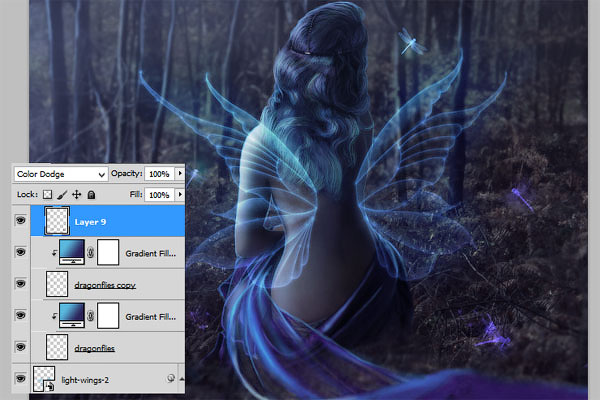Select the lower Gradient Fill layer name

151,317
